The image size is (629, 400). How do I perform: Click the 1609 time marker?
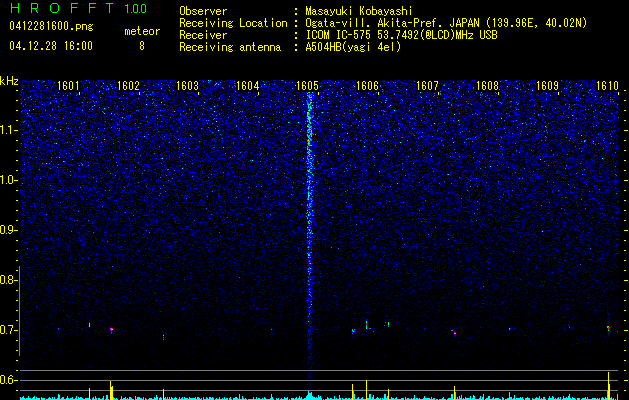coord(547,85)
